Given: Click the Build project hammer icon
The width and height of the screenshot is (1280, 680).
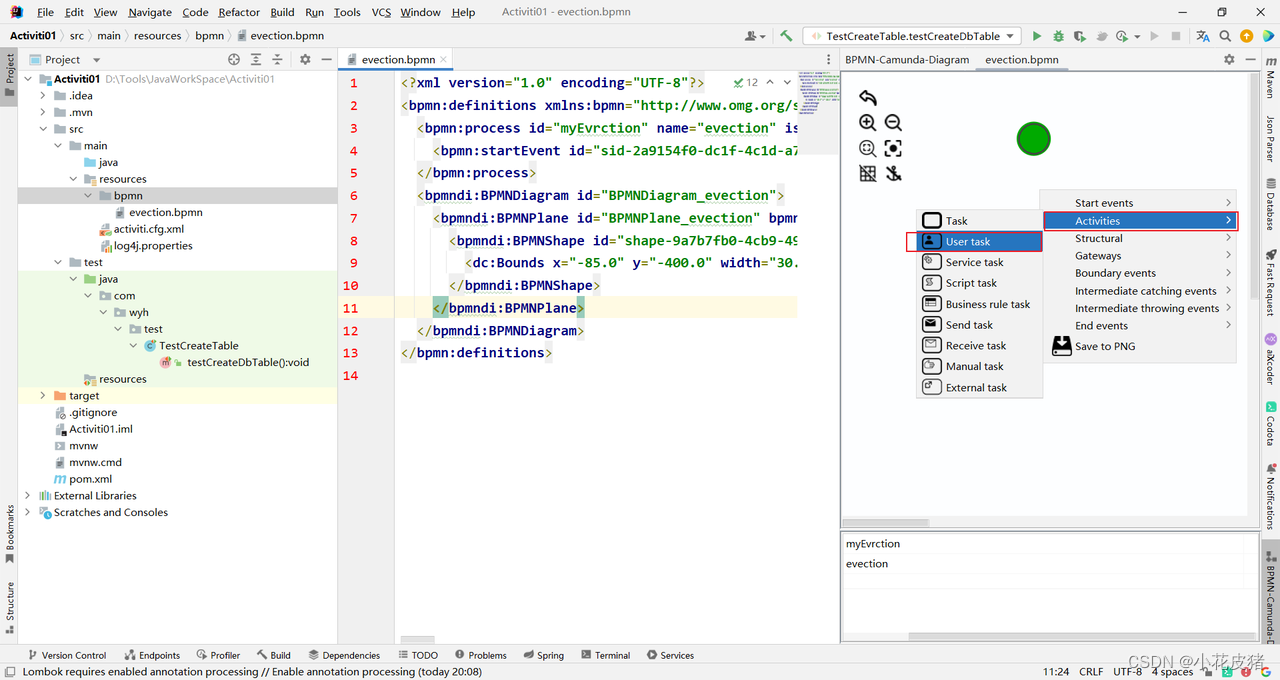Looking at the screenshot, I should point(786,36).
